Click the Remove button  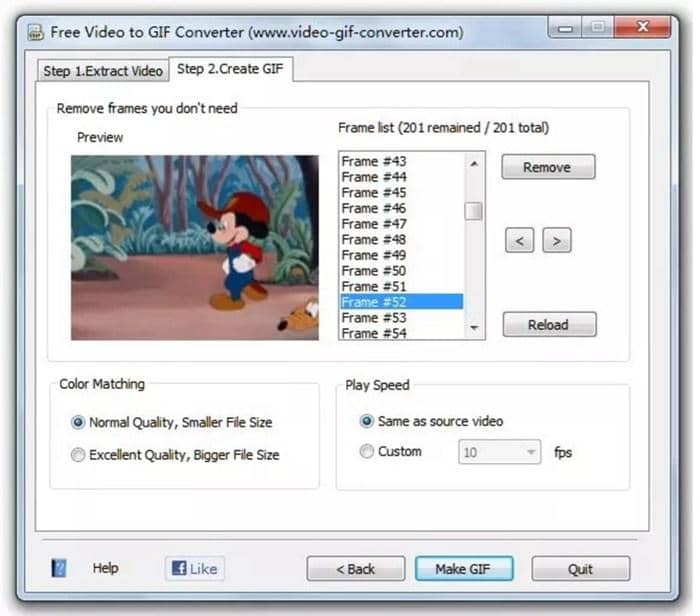(x=548, y=167)
